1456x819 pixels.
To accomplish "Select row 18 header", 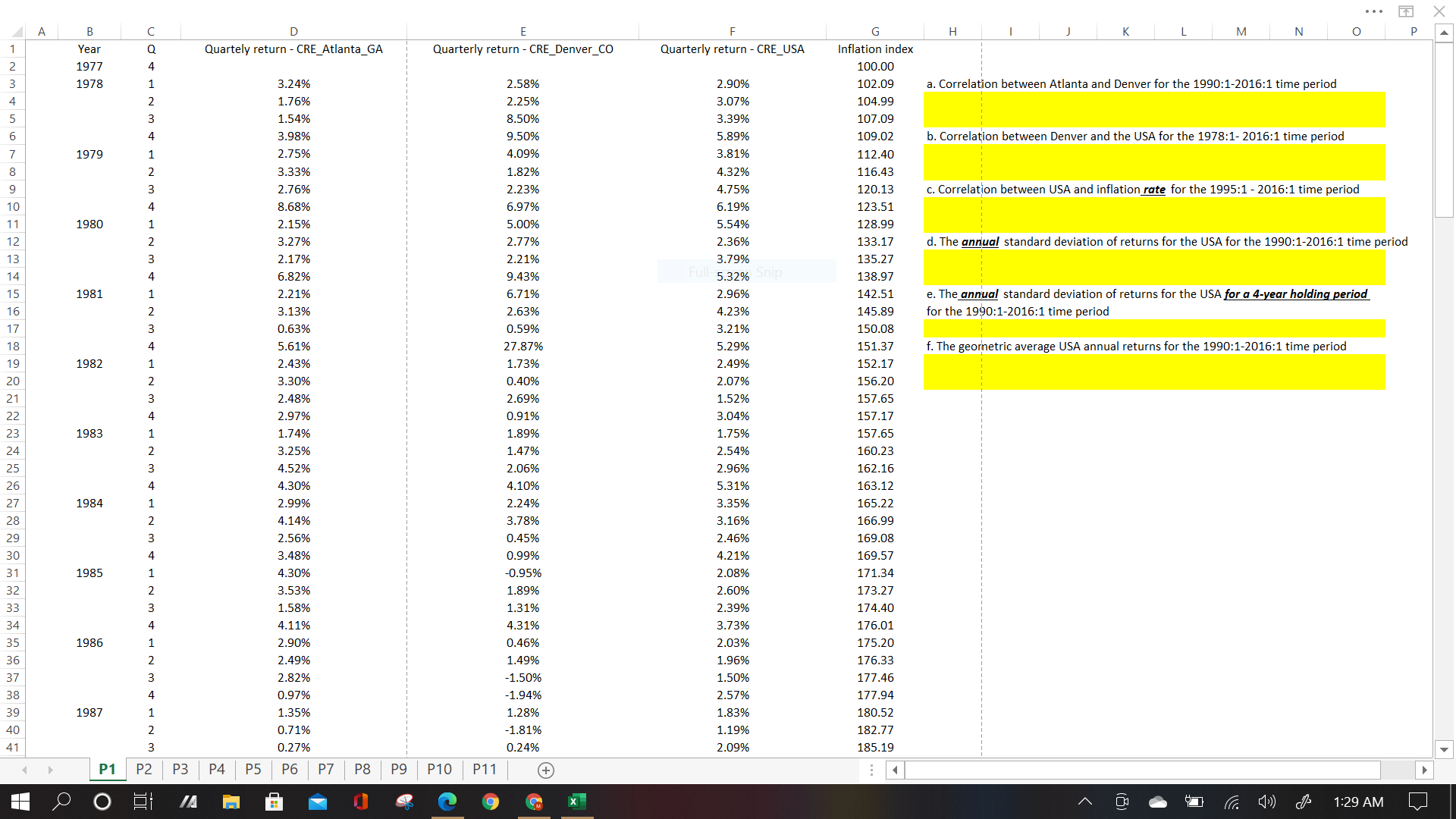I will [13, 346].
